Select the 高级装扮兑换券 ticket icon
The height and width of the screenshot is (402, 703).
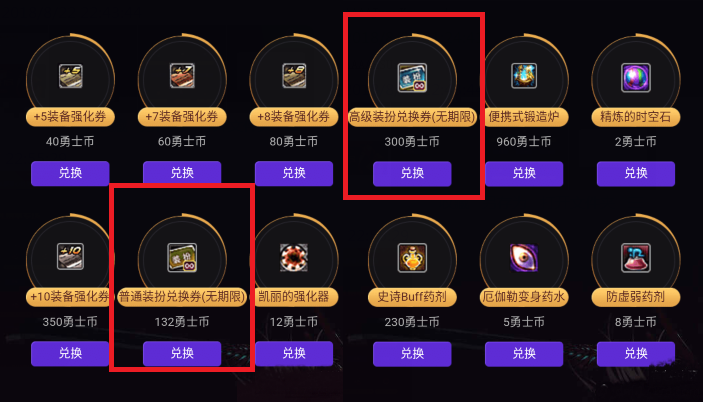click(x=412, y=78)
